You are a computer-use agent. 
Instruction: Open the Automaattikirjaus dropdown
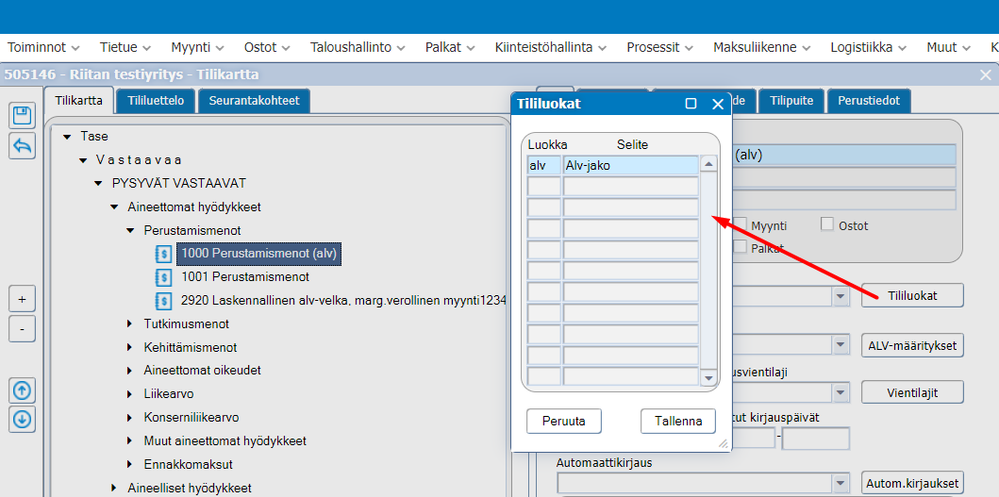coord(841,482)
